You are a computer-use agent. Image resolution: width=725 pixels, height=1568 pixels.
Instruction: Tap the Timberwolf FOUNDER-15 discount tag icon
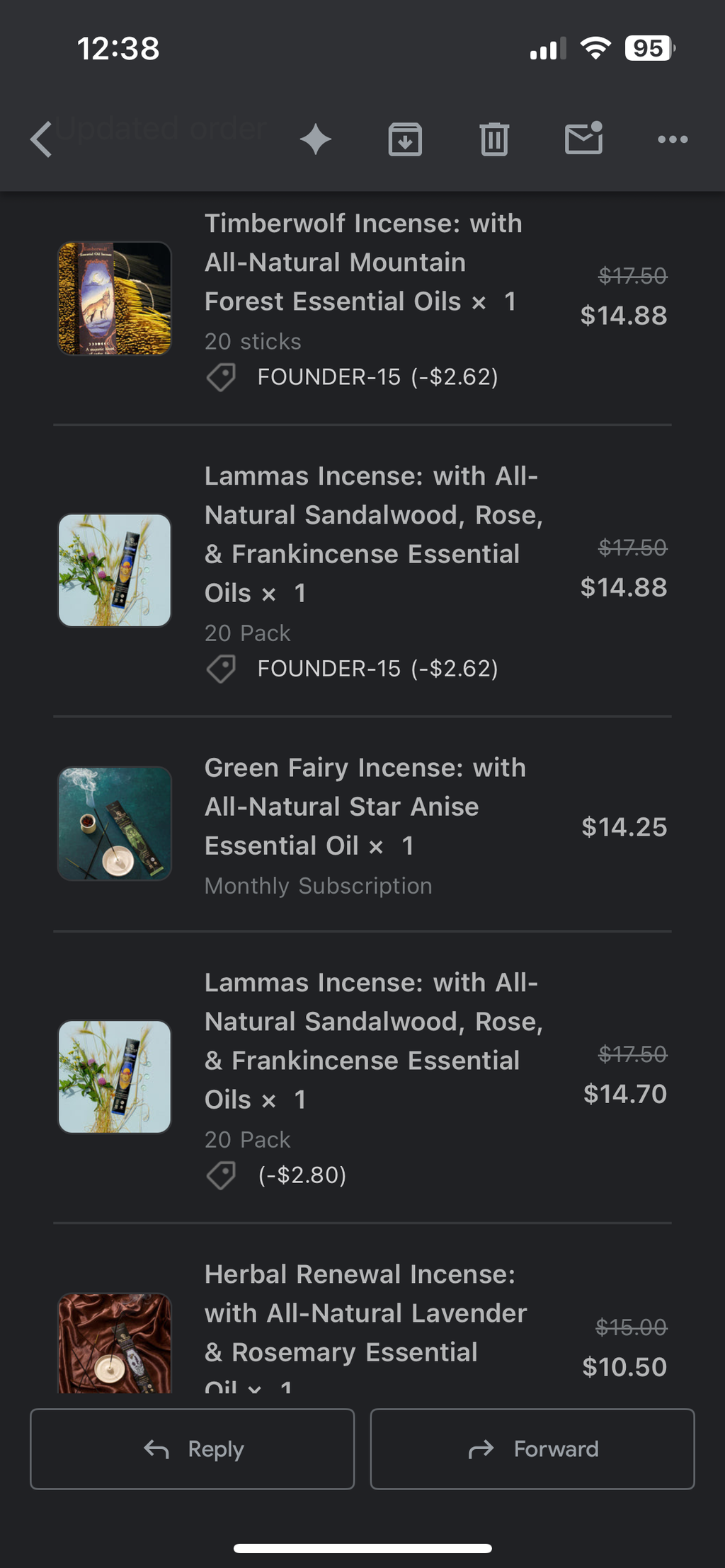(x=221, y=377)
